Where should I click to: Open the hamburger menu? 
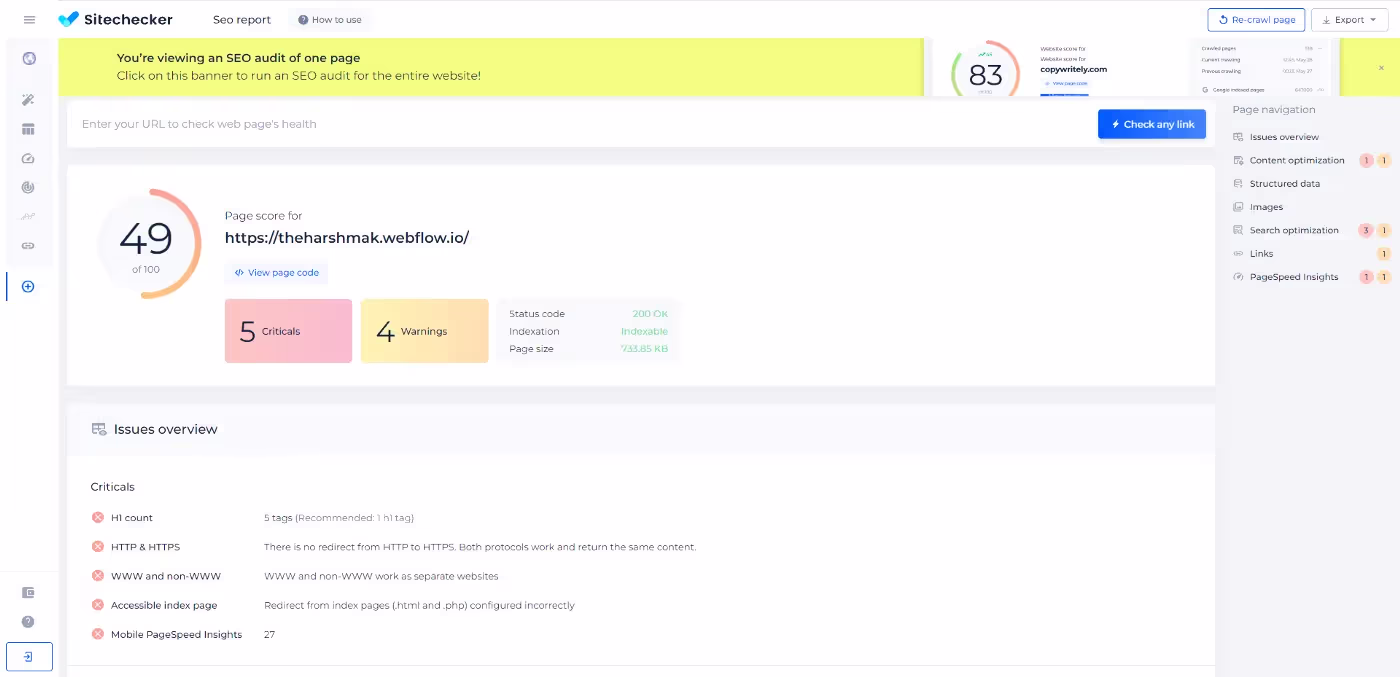(x=29, y=20)
